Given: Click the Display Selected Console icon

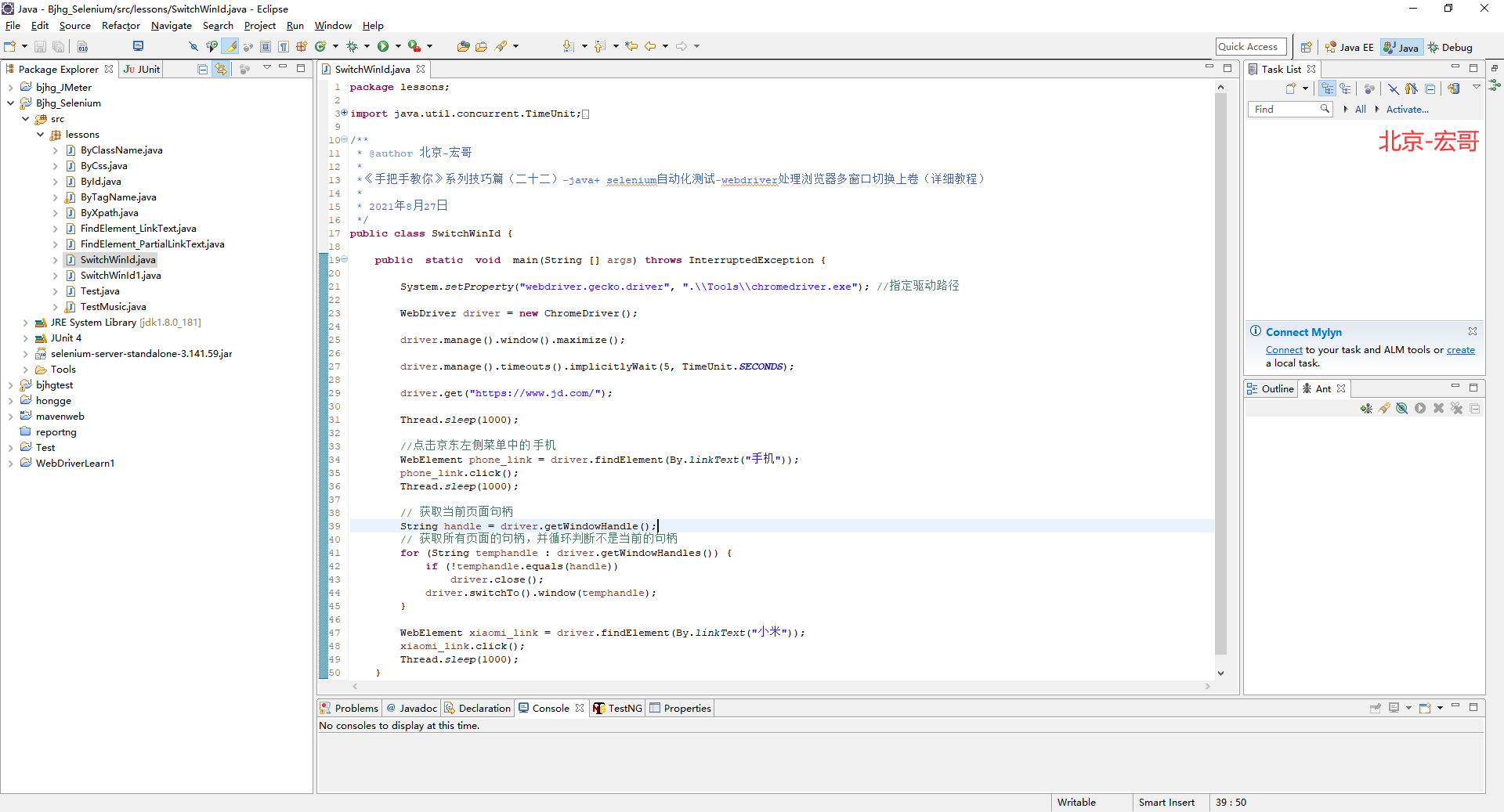Looking at the screenshot, I should pos(1394,708).
